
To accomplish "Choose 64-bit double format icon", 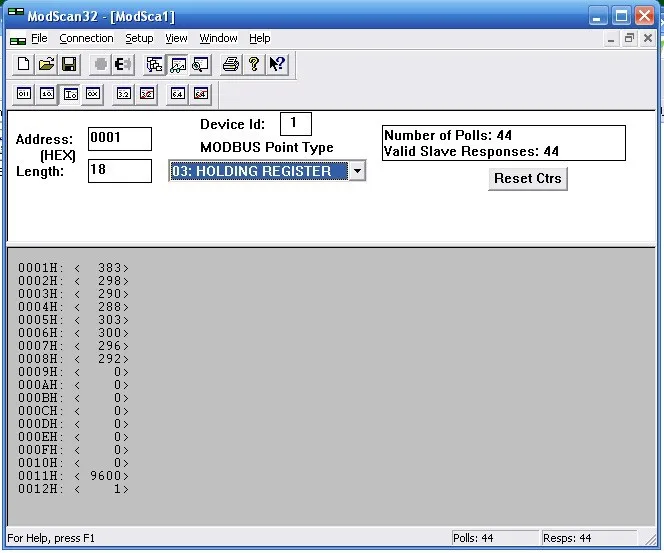I will (177, 94).
